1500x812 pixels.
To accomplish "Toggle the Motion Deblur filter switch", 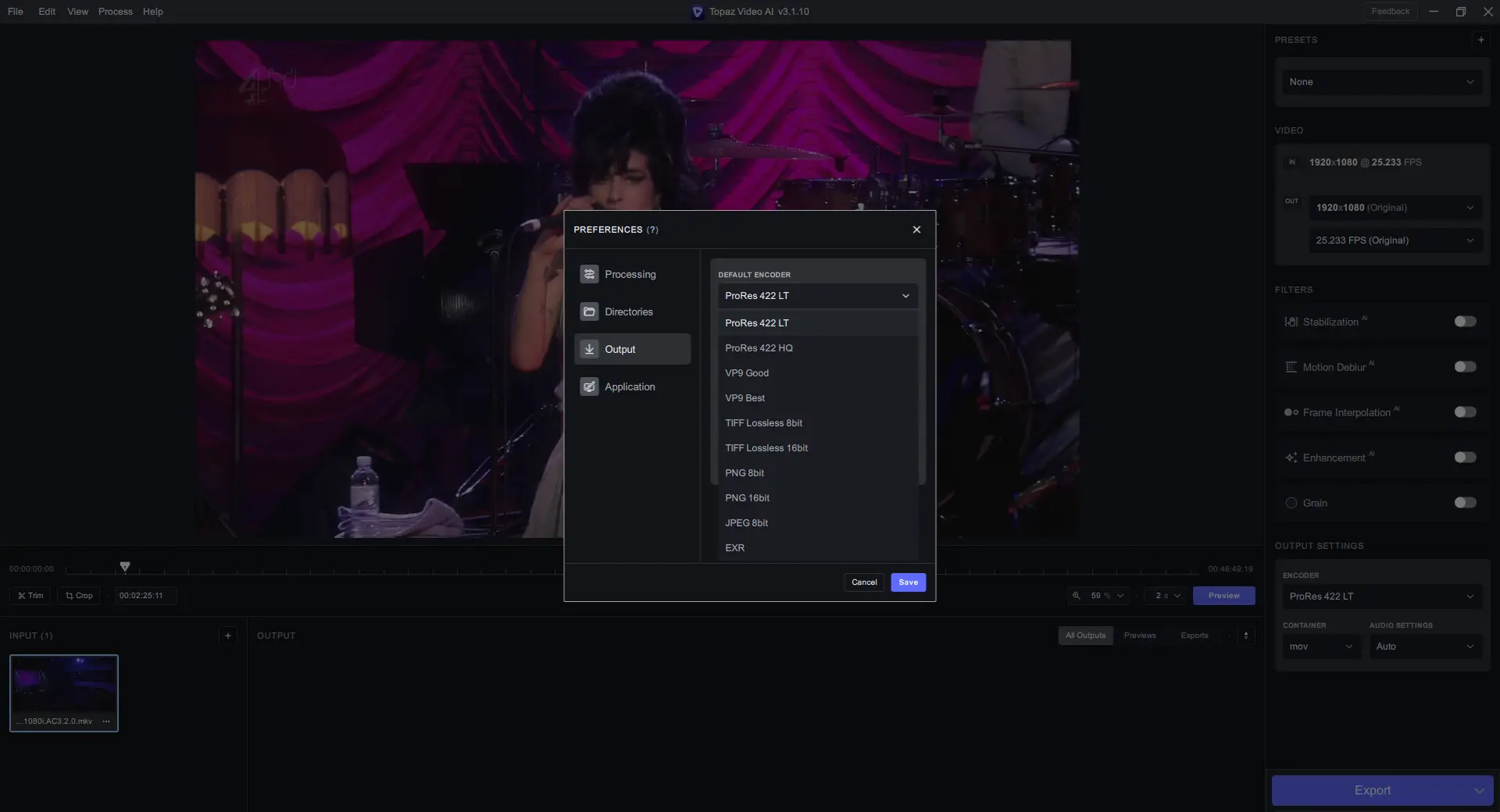I will (x=1465, y=367).
